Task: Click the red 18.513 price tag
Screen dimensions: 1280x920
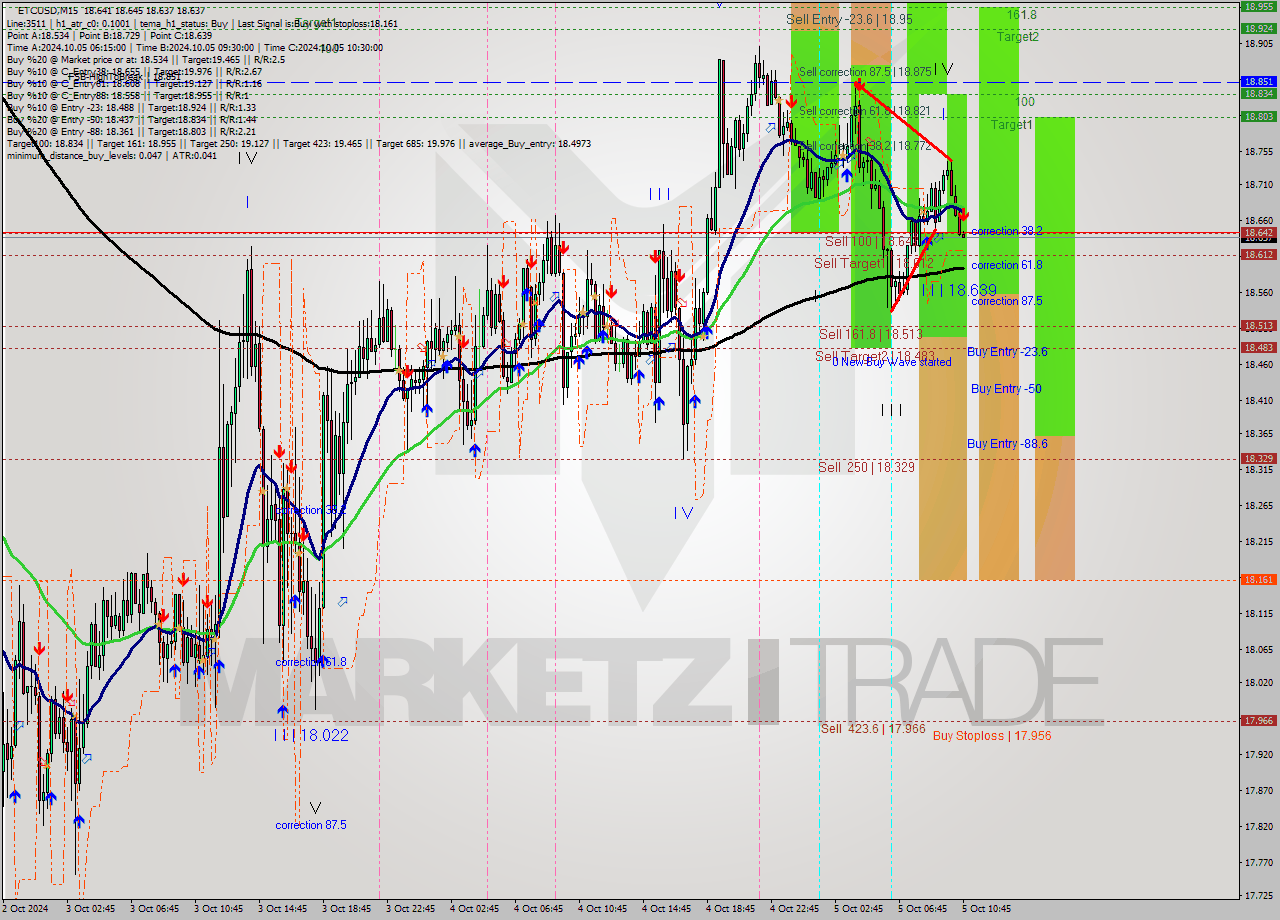Action: point(1259,325)
